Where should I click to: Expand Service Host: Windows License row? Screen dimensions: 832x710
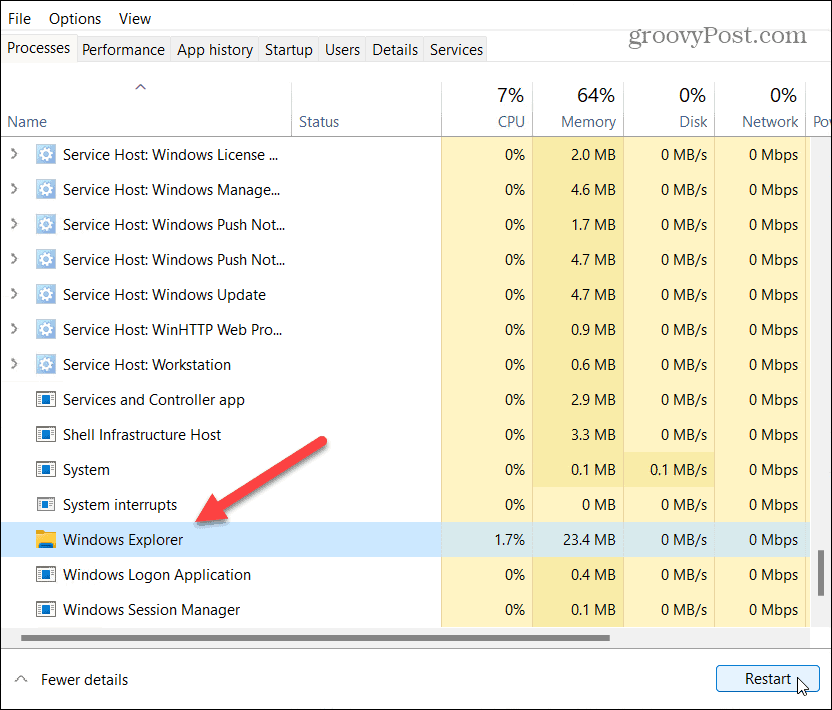coord(14,154)
